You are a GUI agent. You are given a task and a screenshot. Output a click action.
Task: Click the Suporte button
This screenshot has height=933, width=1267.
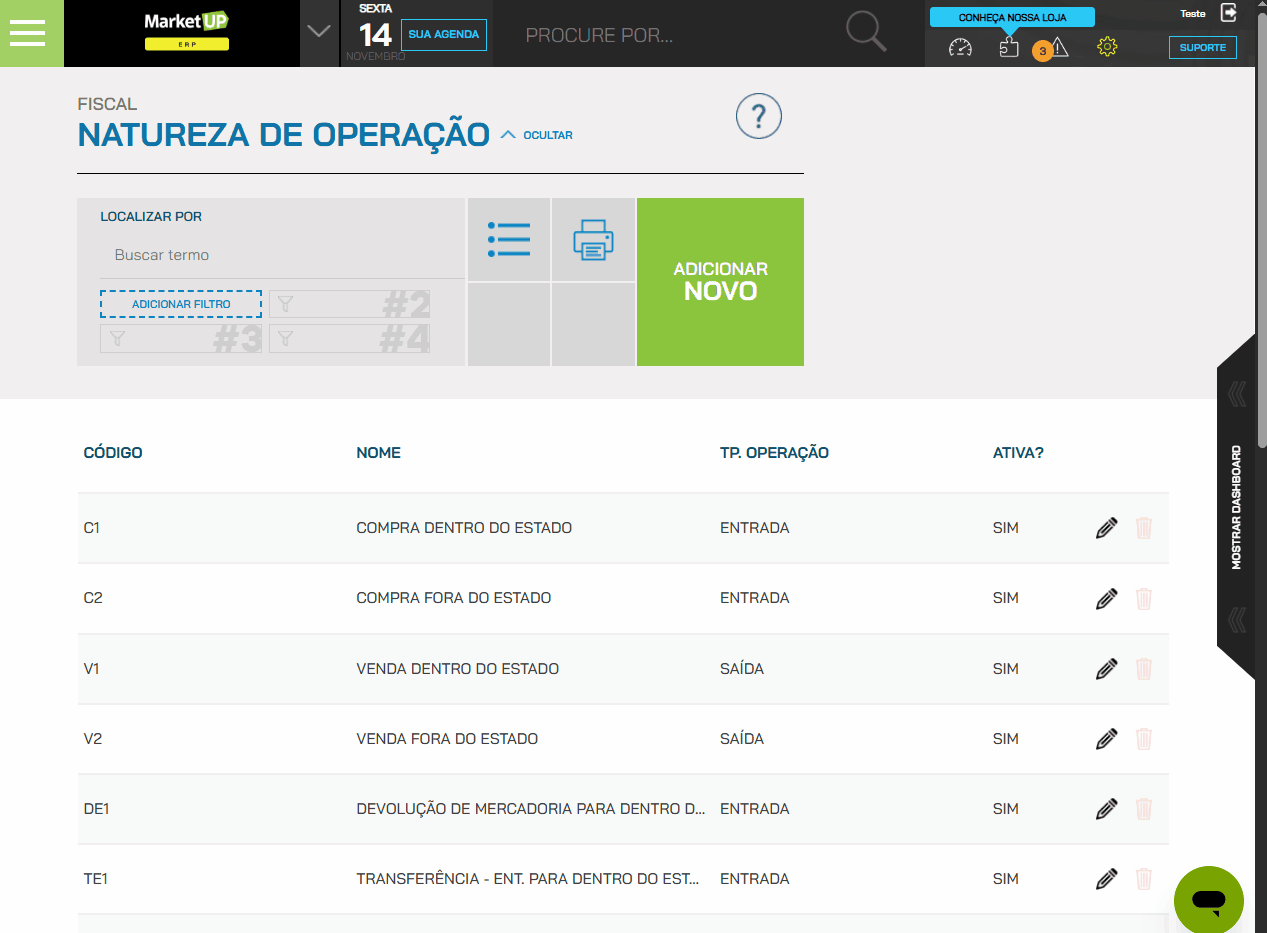coord(1202,47)
